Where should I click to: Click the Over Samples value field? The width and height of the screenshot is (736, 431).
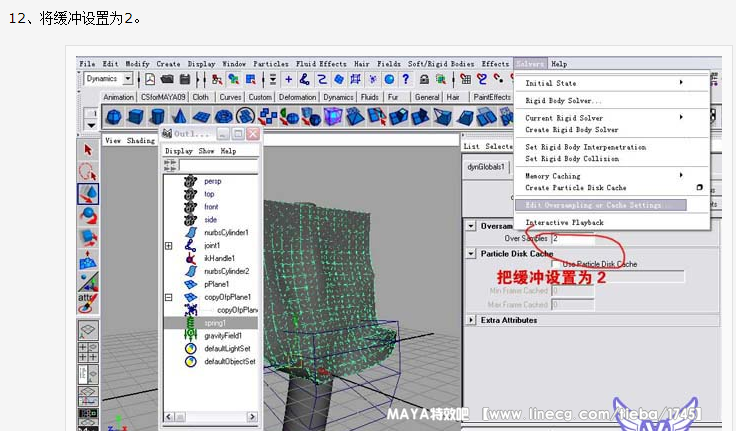tap(573, 239)
